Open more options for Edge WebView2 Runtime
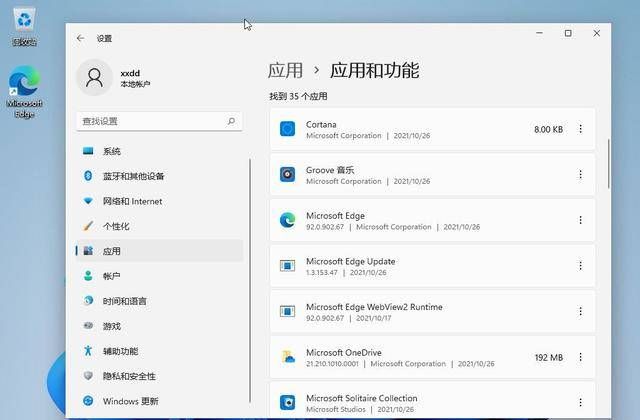This screenshot has height=420, width=640. pyautogui.click(x=580, y=312)
